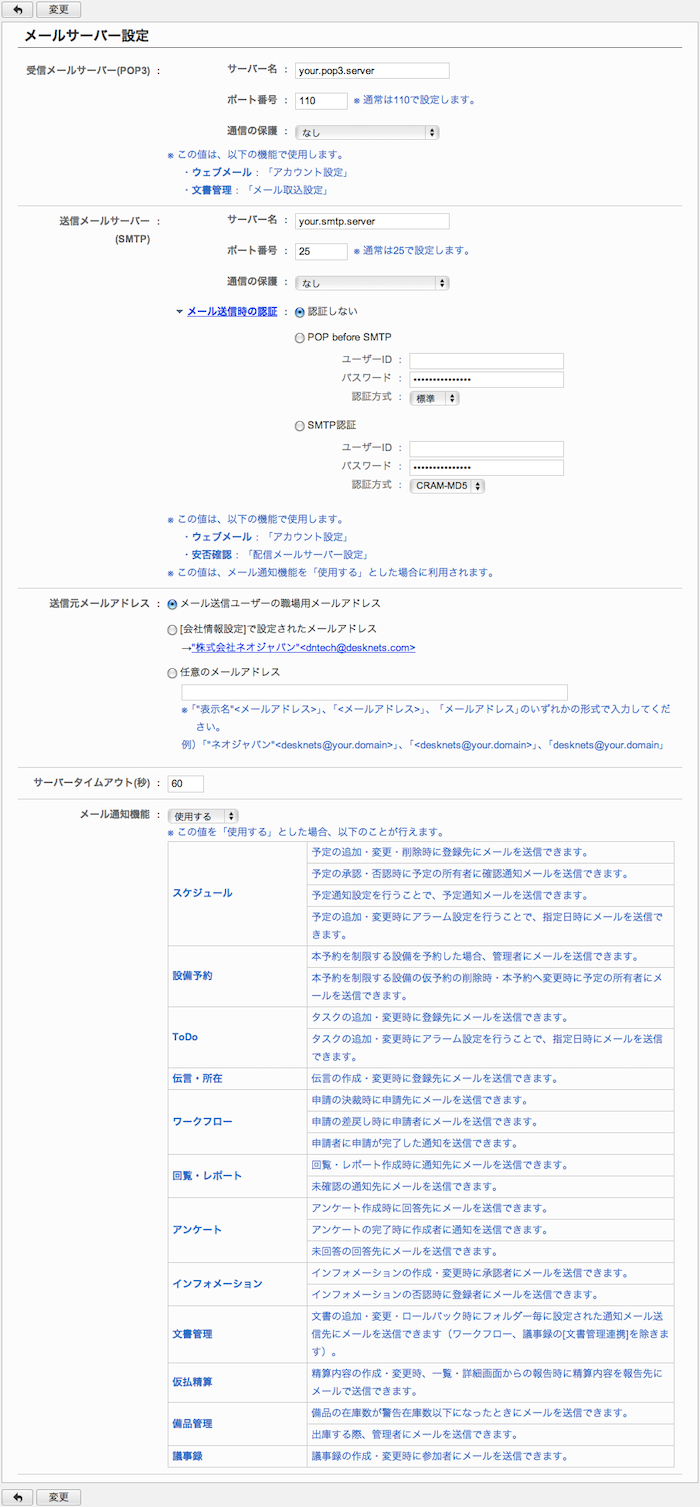Click 備品管理 row heading
Viewport: 700px width, 1507px height.
[192, 1423]
